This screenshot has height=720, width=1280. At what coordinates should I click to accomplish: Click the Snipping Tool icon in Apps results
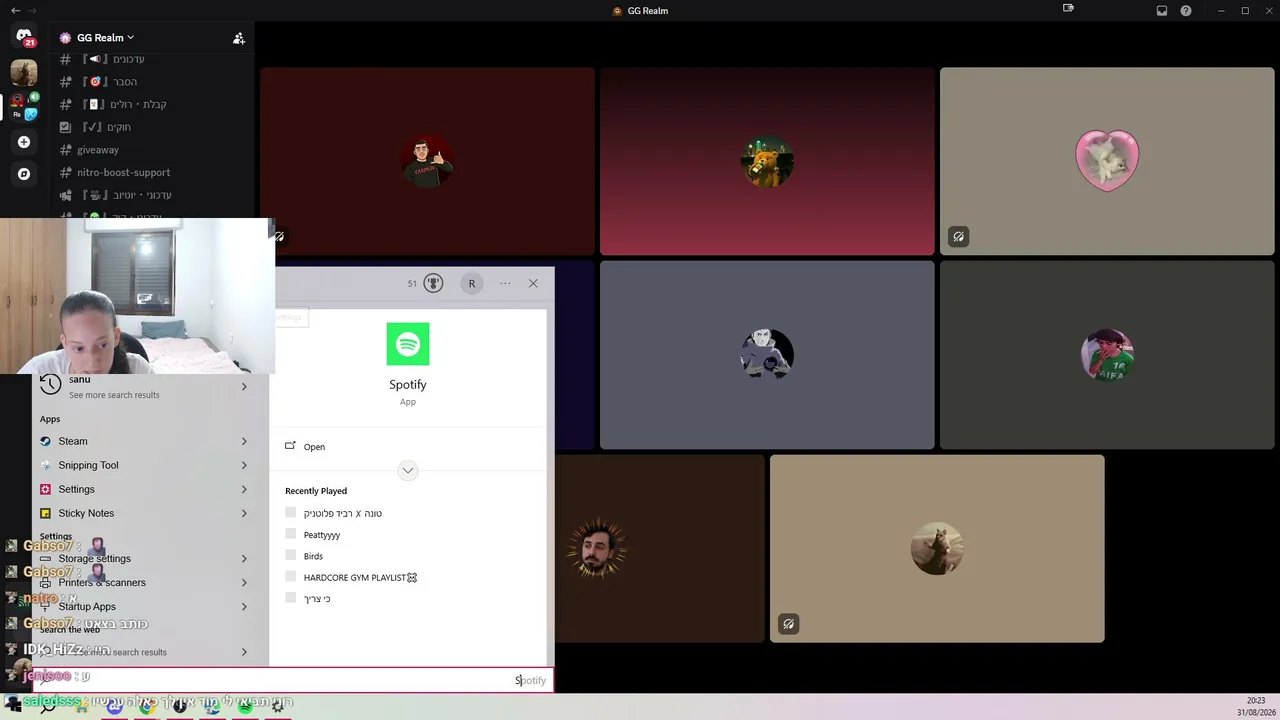[x=46, y=465]
